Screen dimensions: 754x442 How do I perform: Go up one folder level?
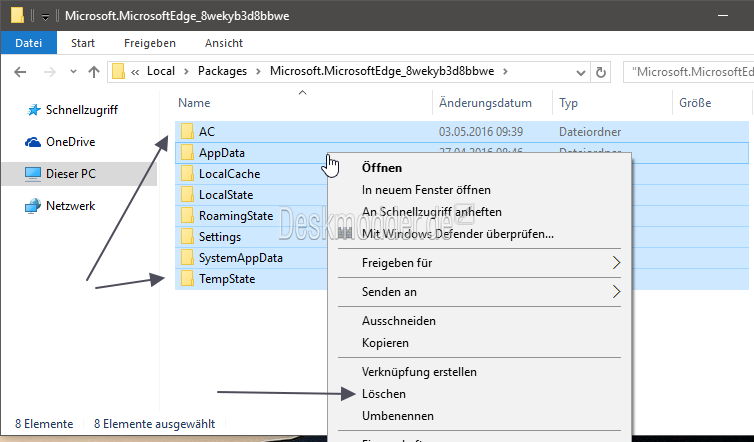(x=94, y=72)
